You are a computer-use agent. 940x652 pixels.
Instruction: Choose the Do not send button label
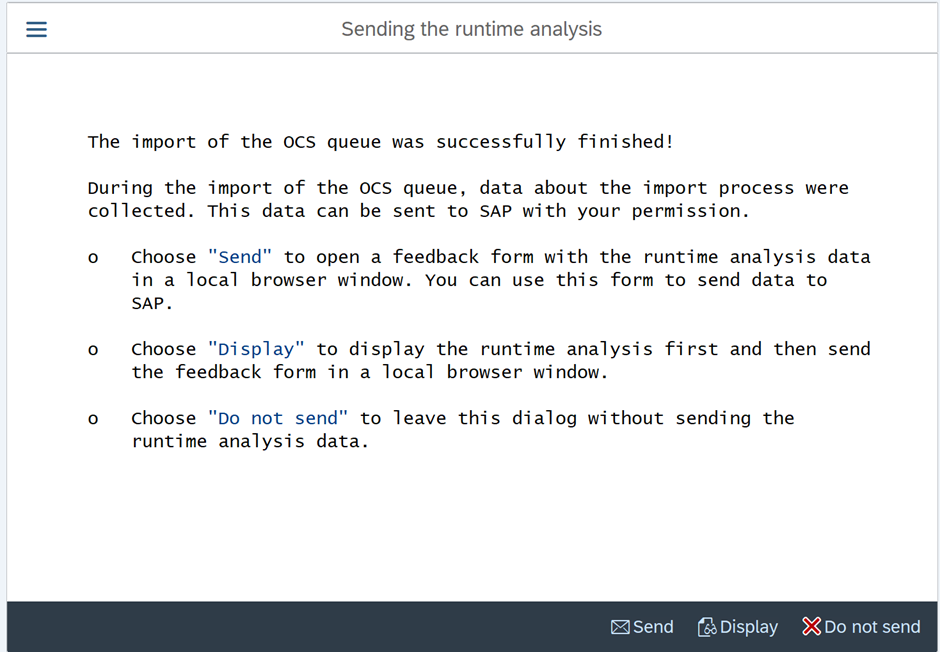pos(872,627)
